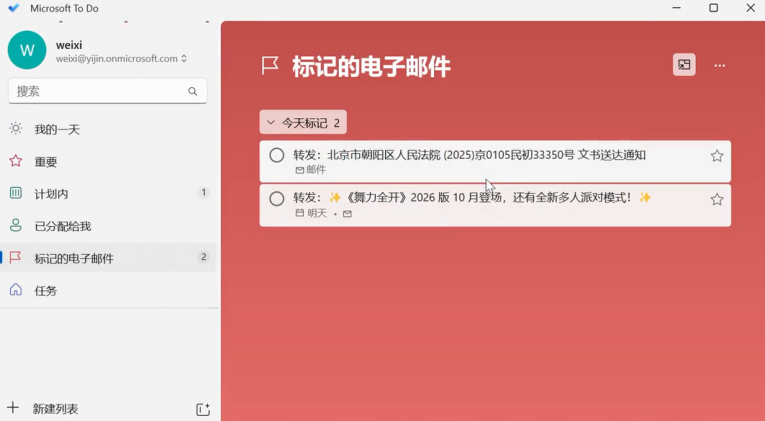765x421 pixels.
Task: Click the flag icon beside the list title
Action: 270,66
